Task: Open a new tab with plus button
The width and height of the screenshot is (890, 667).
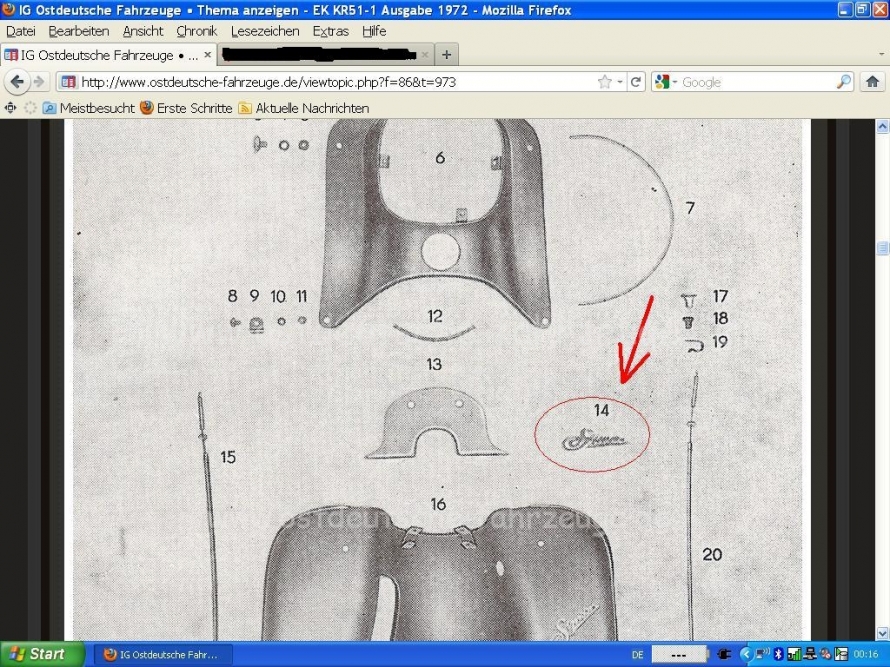Action: coord(447,55)
